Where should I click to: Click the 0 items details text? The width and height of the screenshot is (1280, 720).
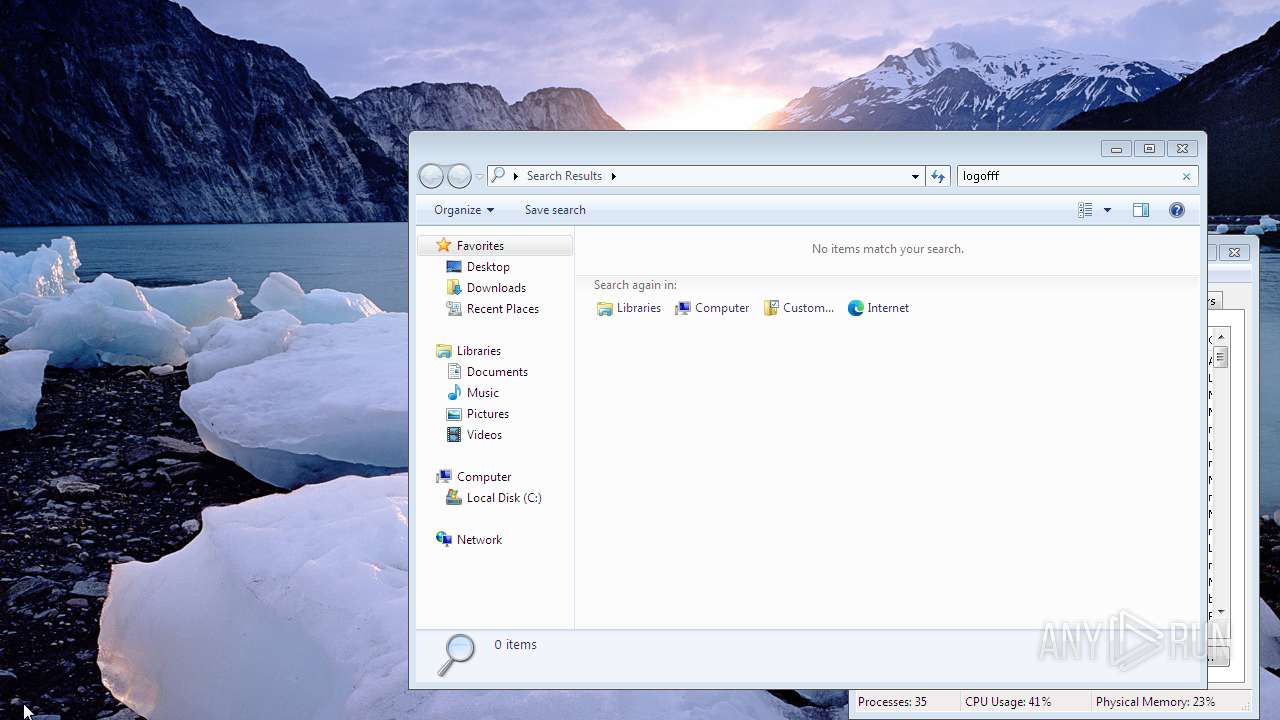(516, 645)
